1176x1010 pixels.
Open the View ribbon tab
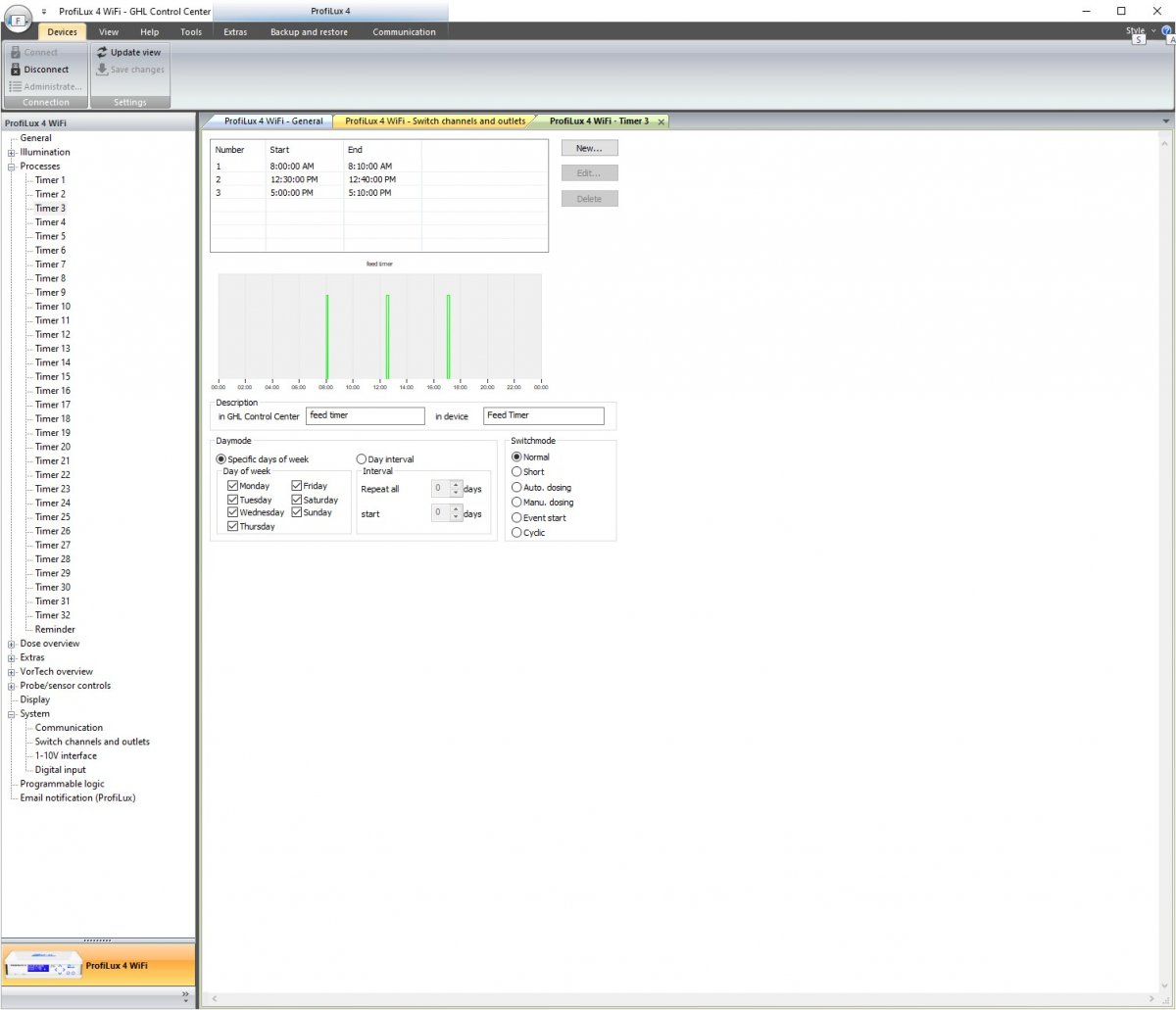coord(109,31)
